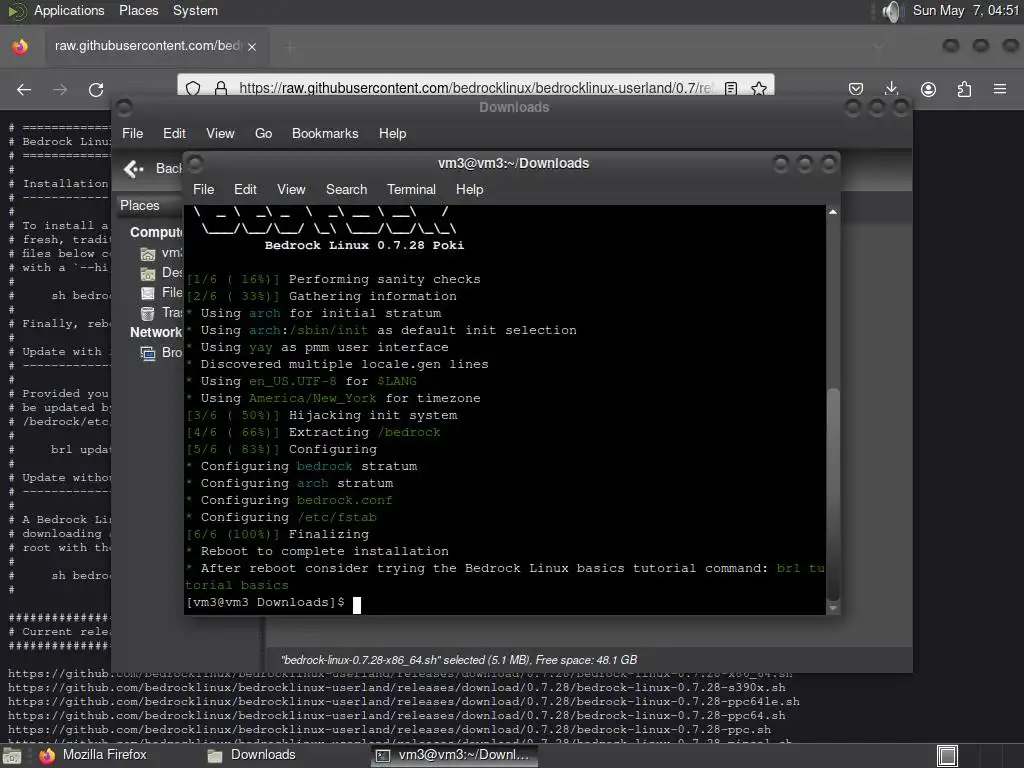Open the System panel menu
Screen dimensions: 1024x768
(x=195, y=10)
